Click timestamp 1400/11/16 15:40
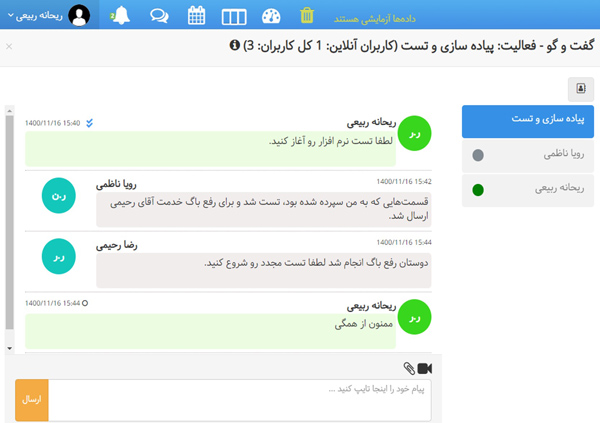This screenshot has height=423, width=600. click(52, 123)
